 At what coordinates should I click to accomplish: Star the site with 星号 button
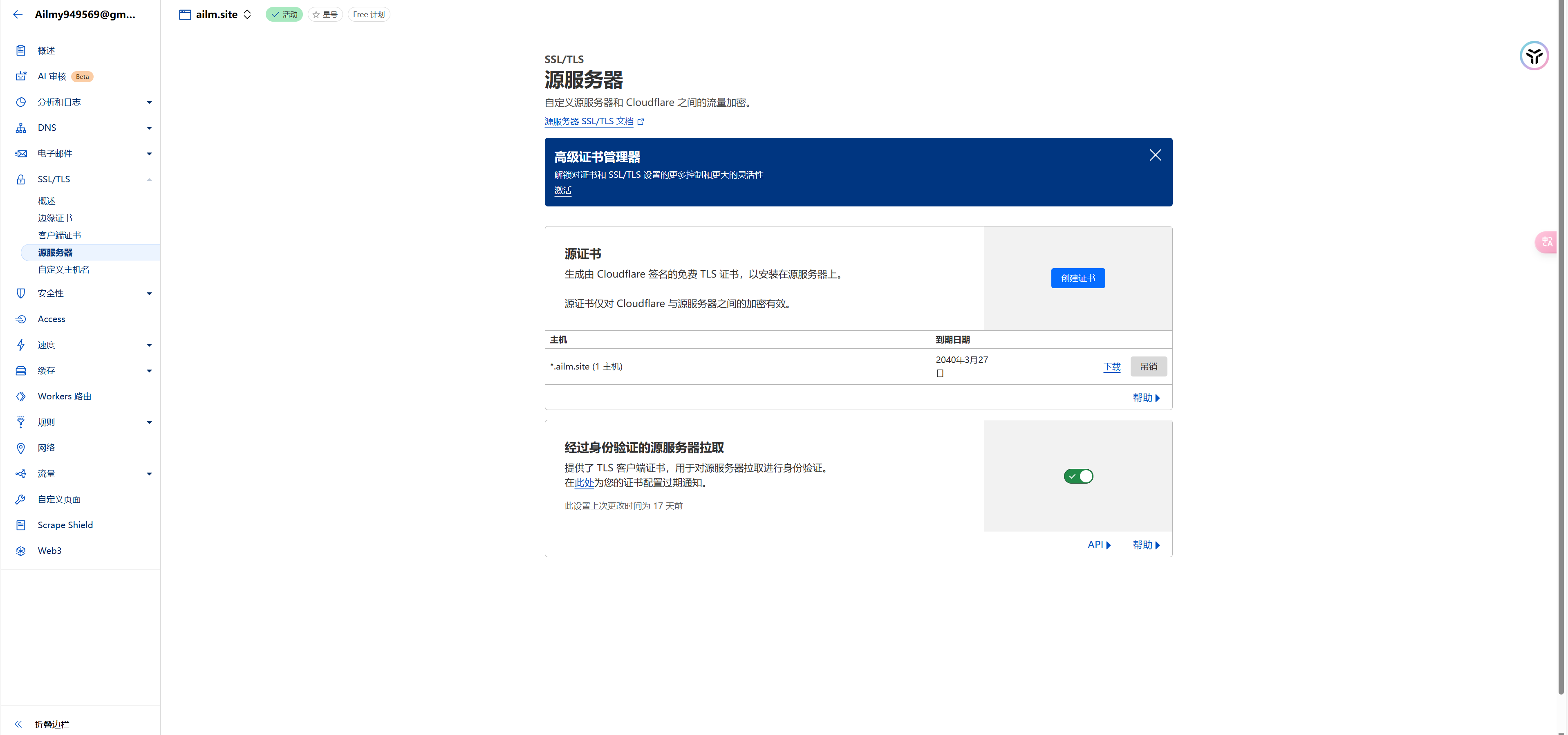tap(325, 15)
